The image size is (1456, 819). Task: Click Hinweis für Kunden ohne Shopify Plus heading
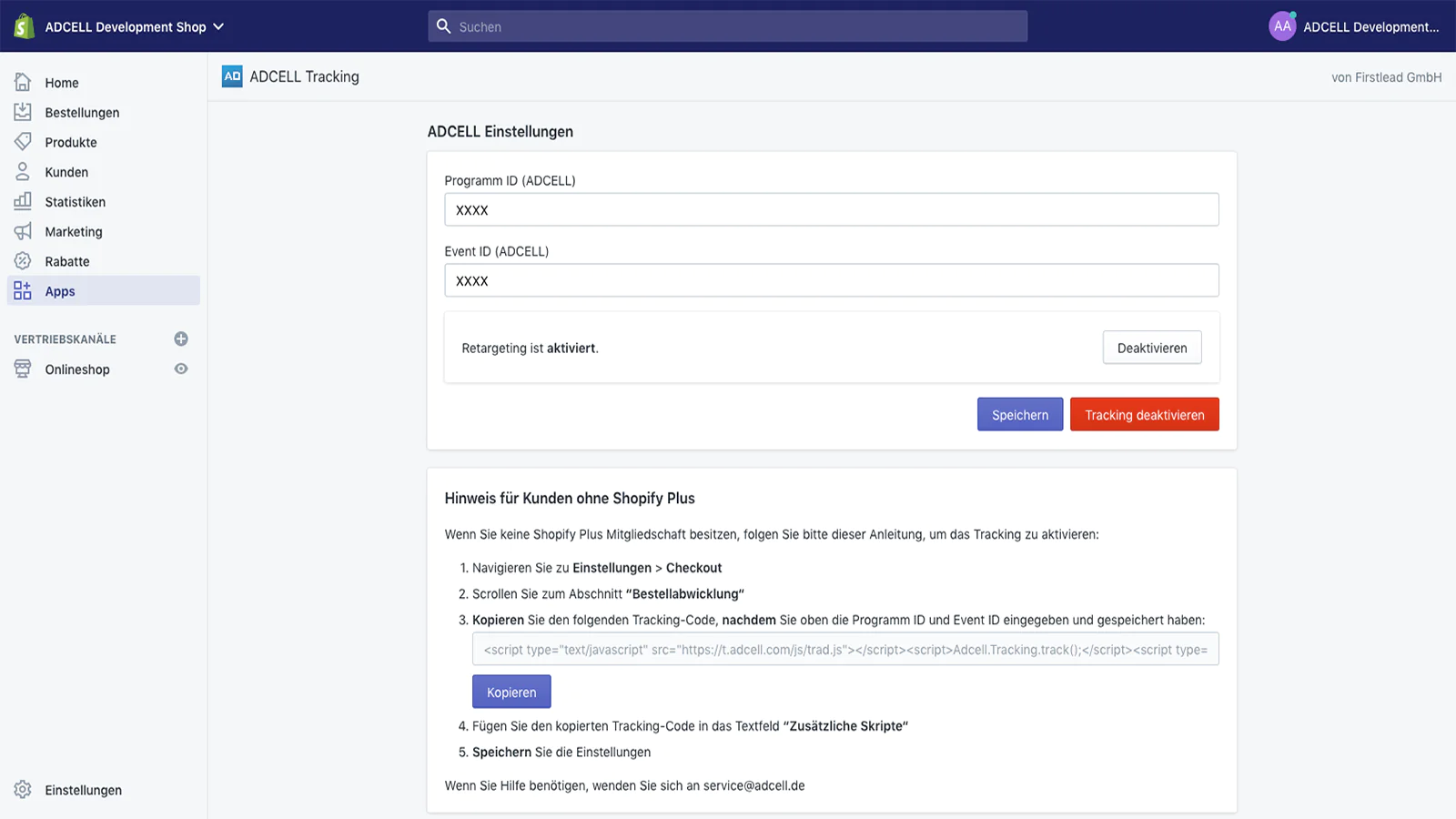coord(570,498)
